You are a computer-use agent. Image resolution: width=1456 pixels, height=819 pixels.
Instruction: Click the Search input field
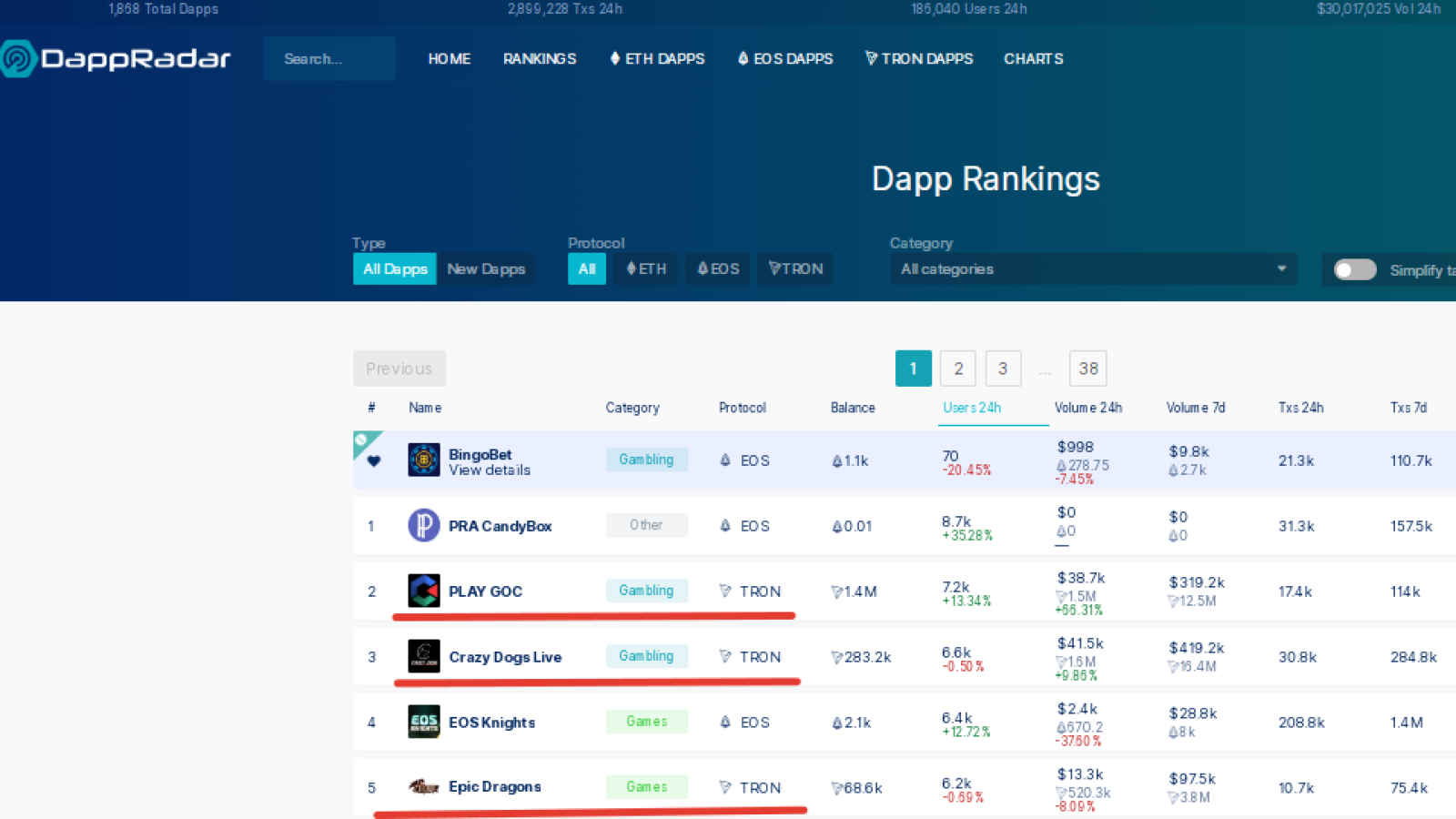[x=329, y=59]
